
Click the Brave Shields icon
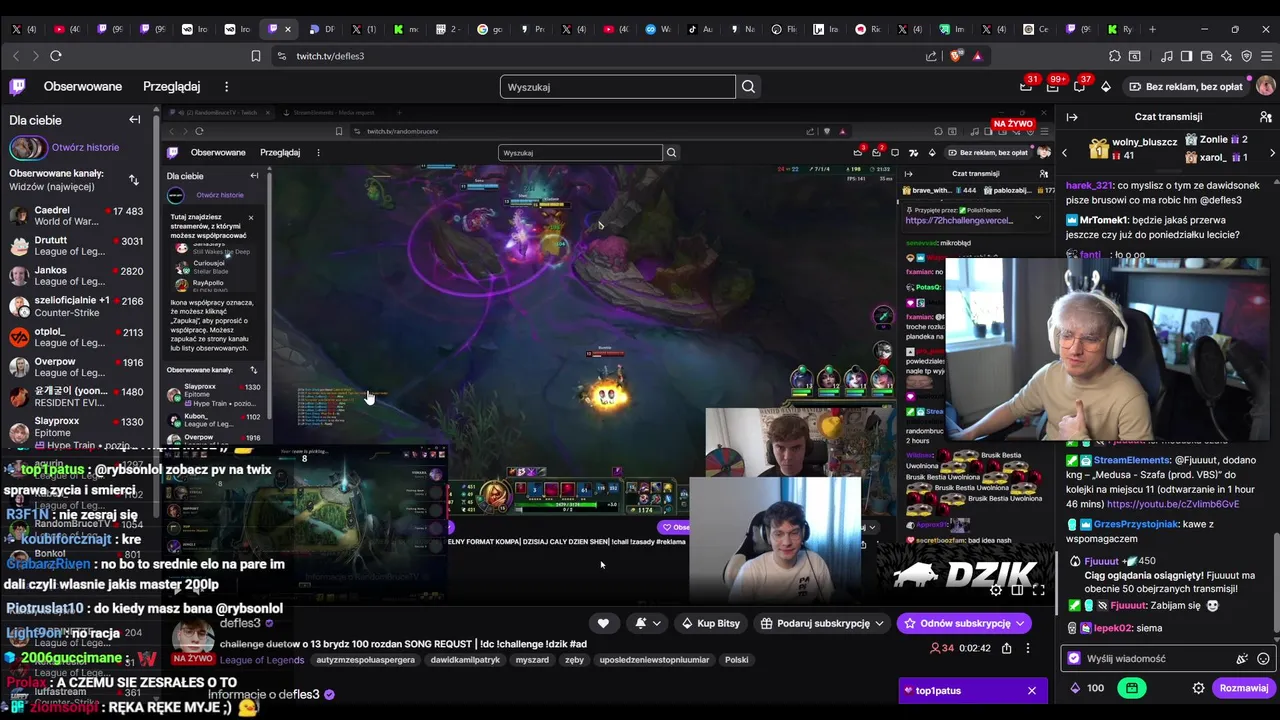[956, 56]
